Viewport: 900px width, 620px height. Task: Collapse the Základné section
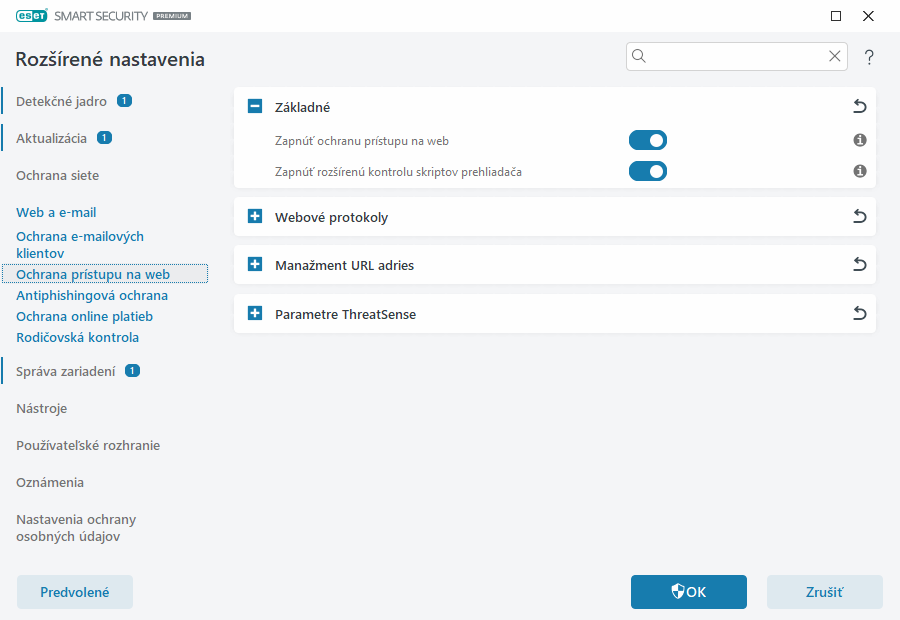pos(254,106)
